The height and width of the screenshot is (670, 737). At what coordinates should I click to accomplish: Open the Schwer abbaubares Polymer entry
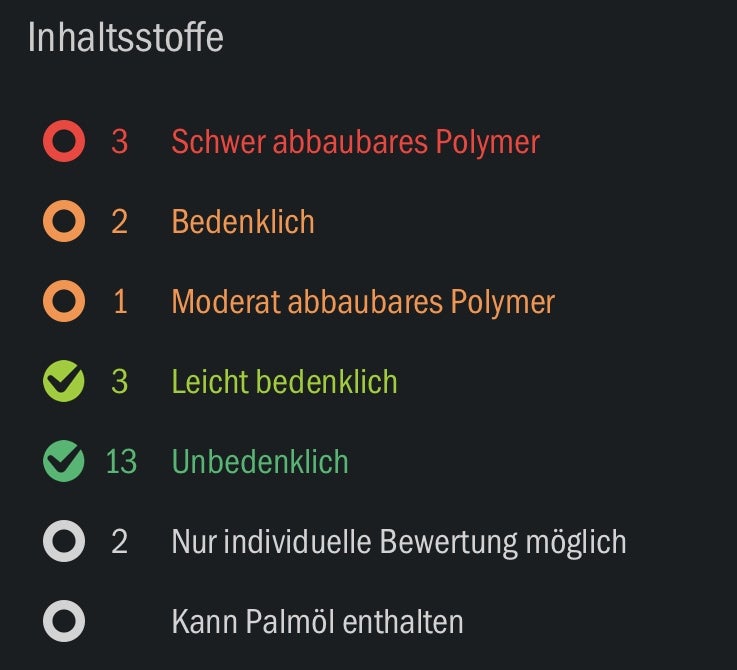(355, 142)
